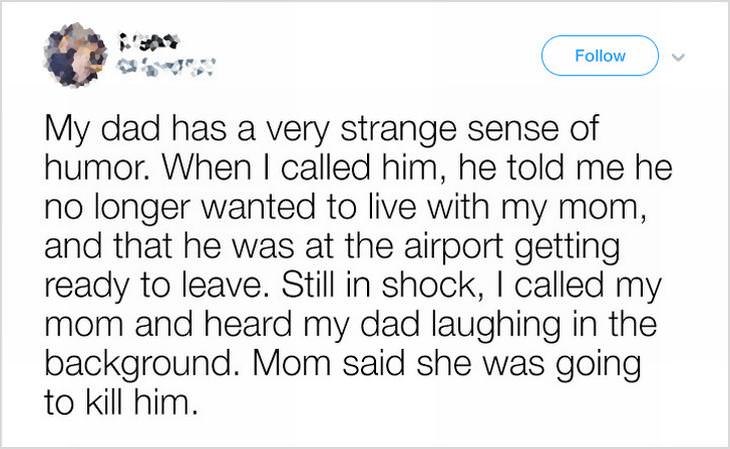
Task: Click the word 'laughing' in the tweet
Action: [496, 326]
